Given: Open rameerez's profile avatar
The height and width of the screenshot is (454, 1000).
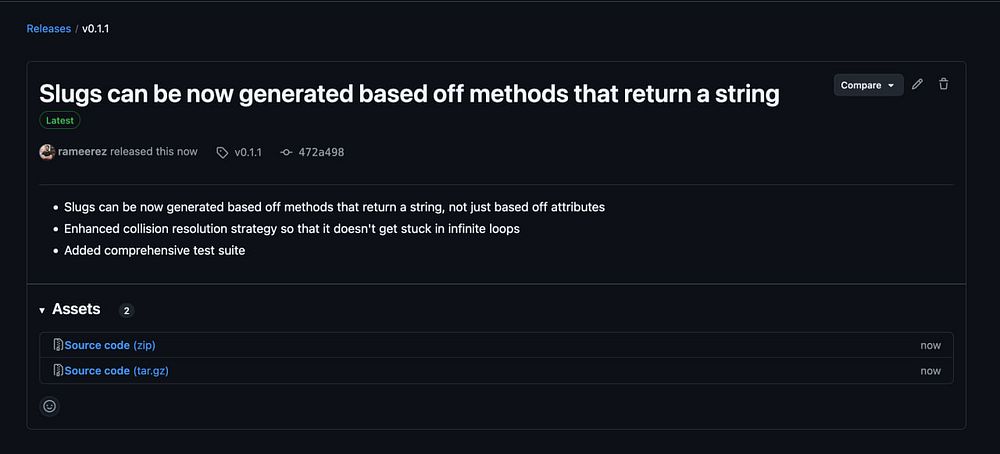Looking at the screenshot, I should (47, 152).
